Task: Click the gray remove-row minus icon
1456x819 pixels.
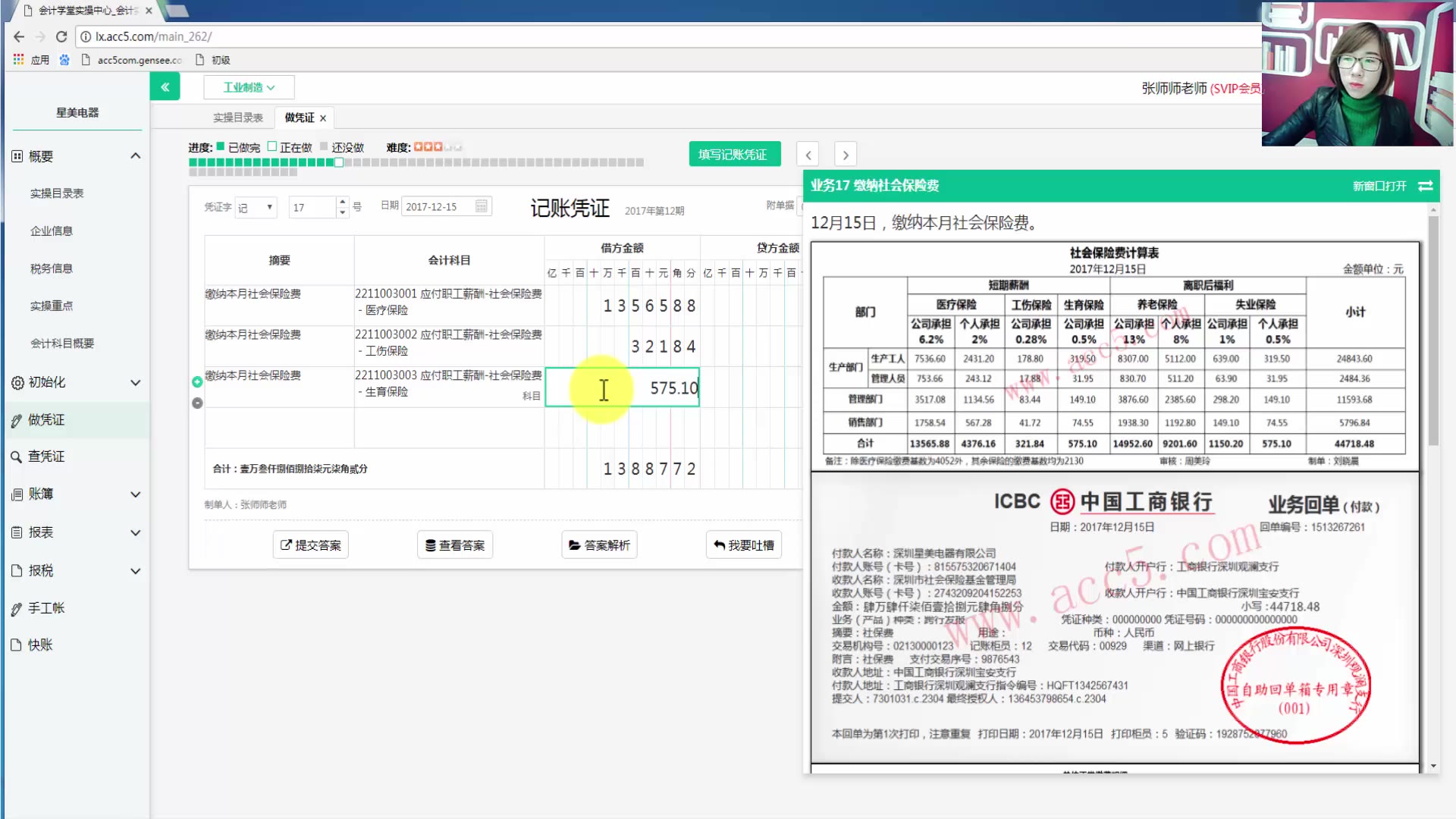Action: coord(197,403)
